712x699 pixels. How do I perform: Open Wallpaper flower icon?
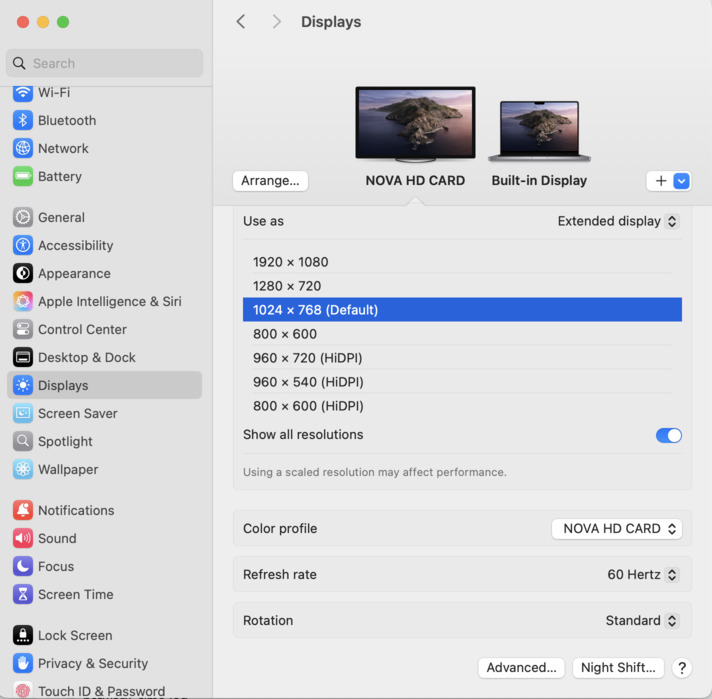pos(23,469)
